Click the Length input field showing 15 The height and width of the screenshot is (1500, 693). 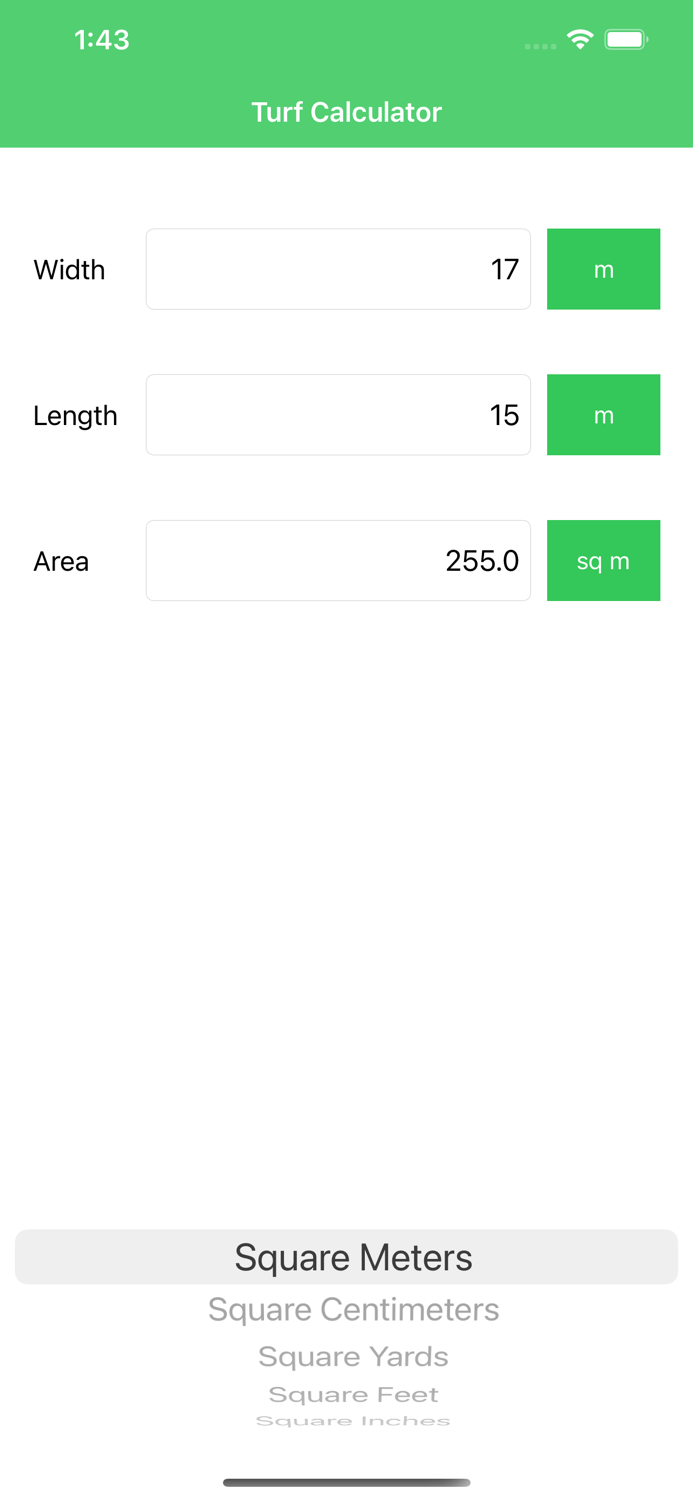[x=338, y=414]
